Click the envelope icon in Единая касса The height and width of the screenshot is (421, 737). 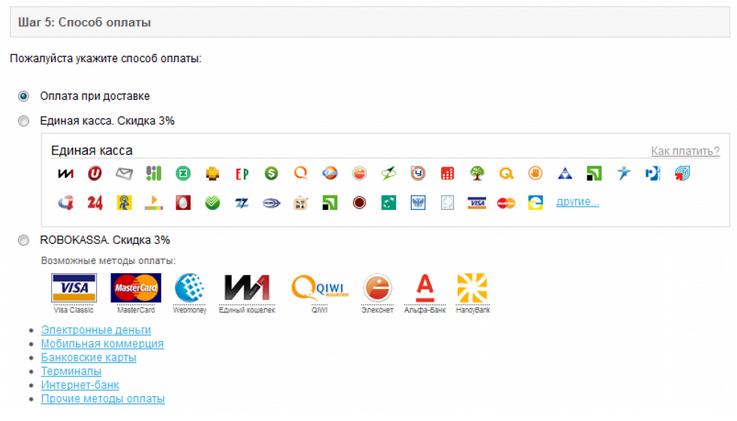pyautogui.click(x=124, y=174)
